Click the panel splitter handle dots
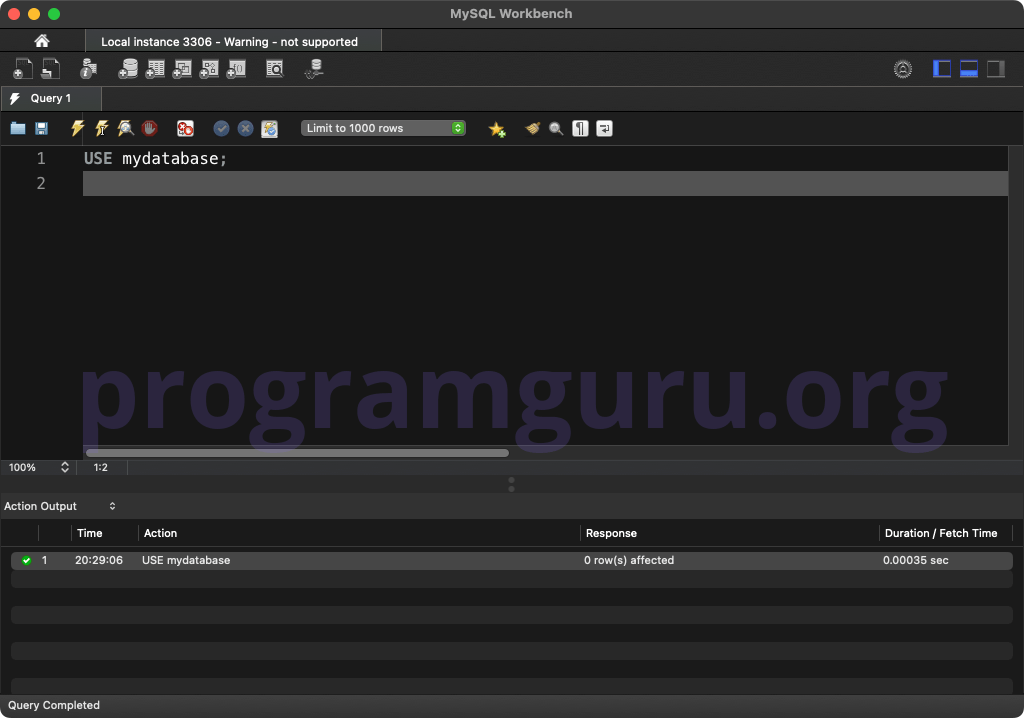Screen dimensions: 1024x718 (511, 484)
